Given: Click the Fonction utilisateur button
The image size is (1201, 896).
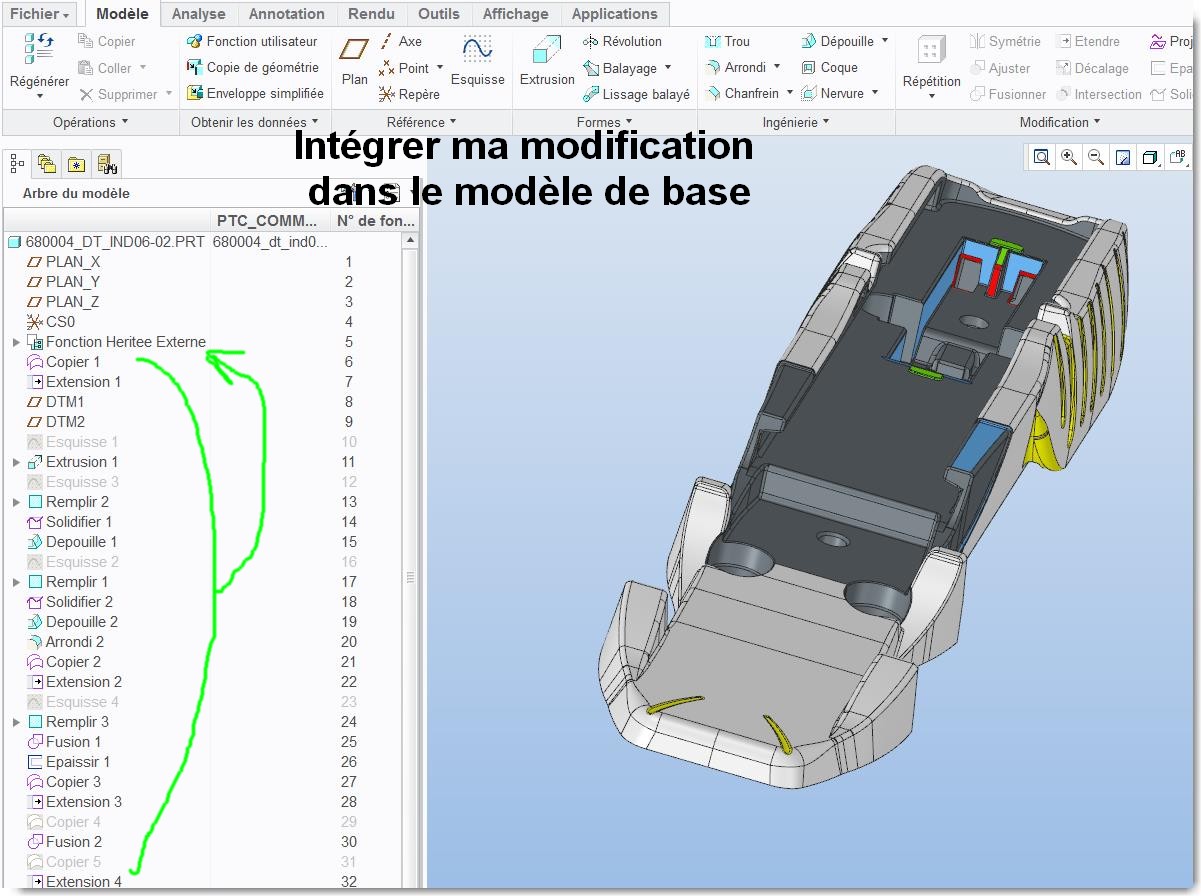Looking at the screenshot, I should click(252, 41).
